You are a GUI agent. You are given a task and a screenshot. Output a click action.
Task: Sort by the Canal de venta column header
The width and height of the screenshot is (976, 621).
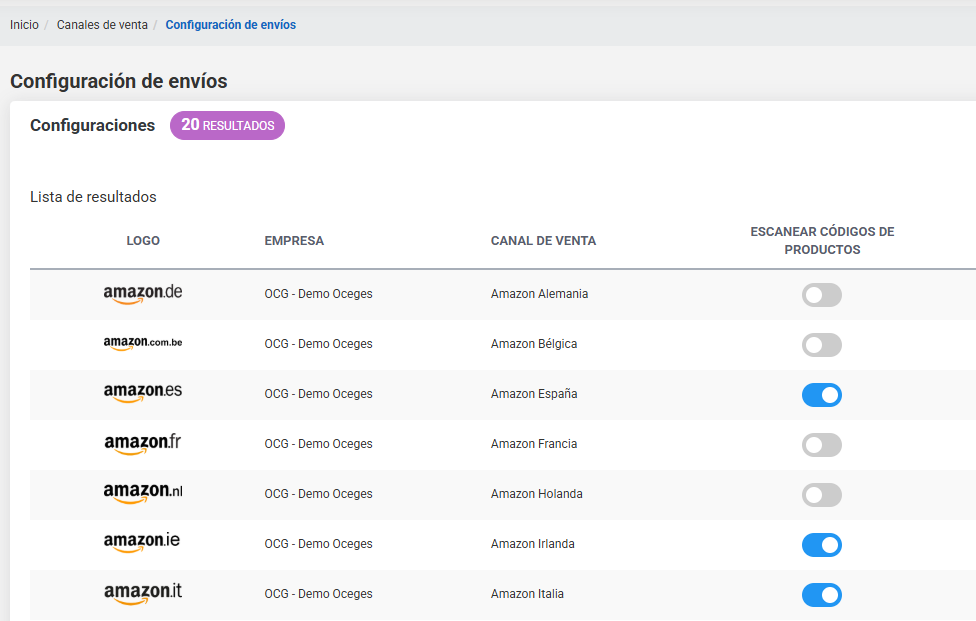[543, 241]
